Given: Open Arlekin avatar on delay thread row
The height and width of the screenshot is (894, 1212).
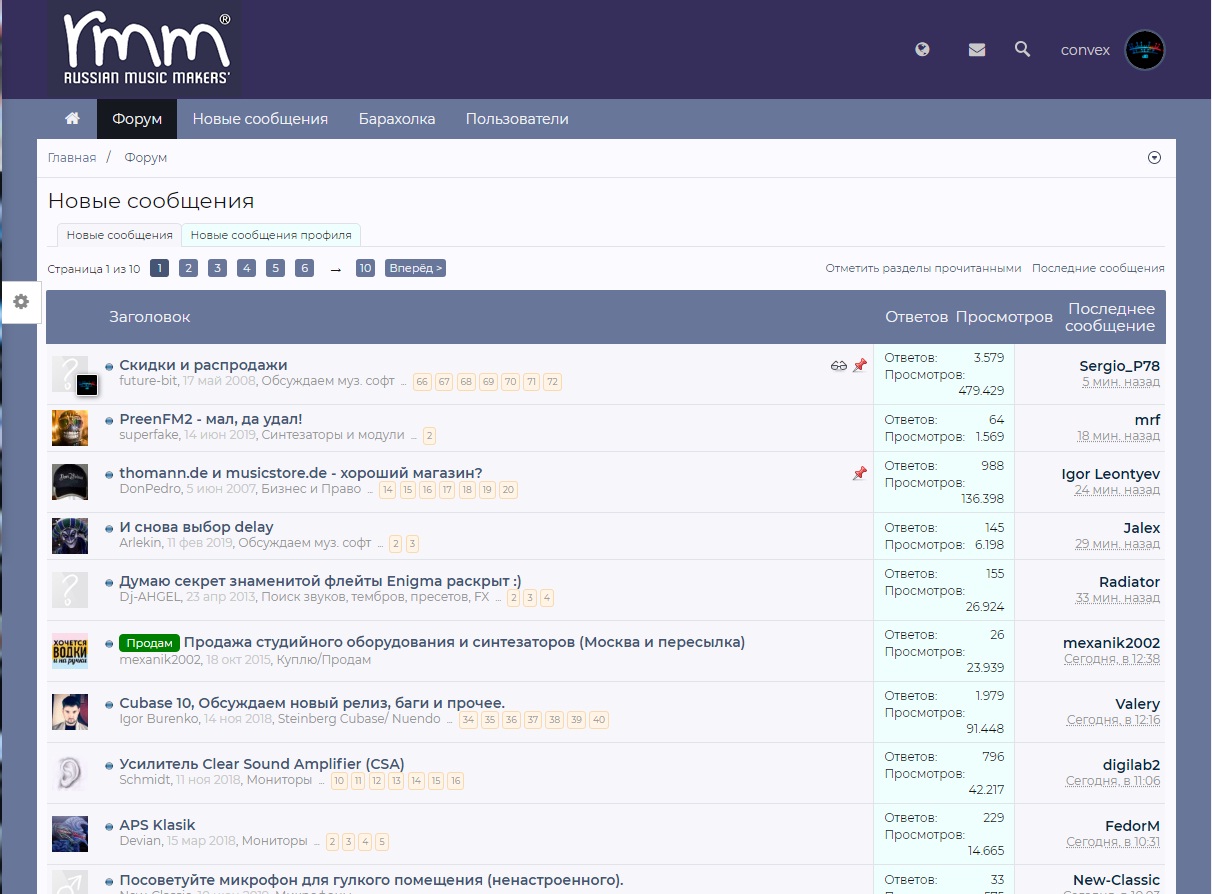Looking at the screenshot, I should [x=70, y=536].
